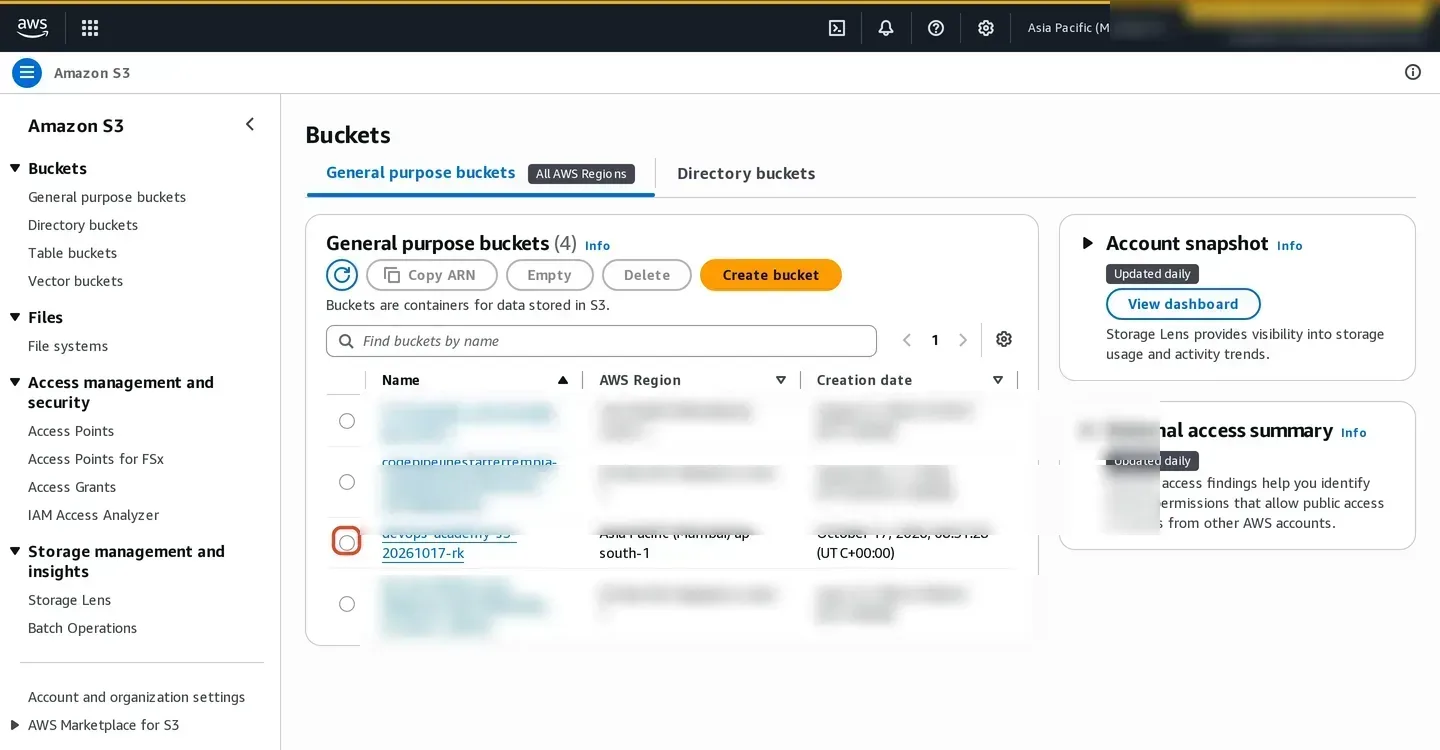Collapse the Files navigation group
This screenshot has width=1440, height=750.
(x=15, y=317)
